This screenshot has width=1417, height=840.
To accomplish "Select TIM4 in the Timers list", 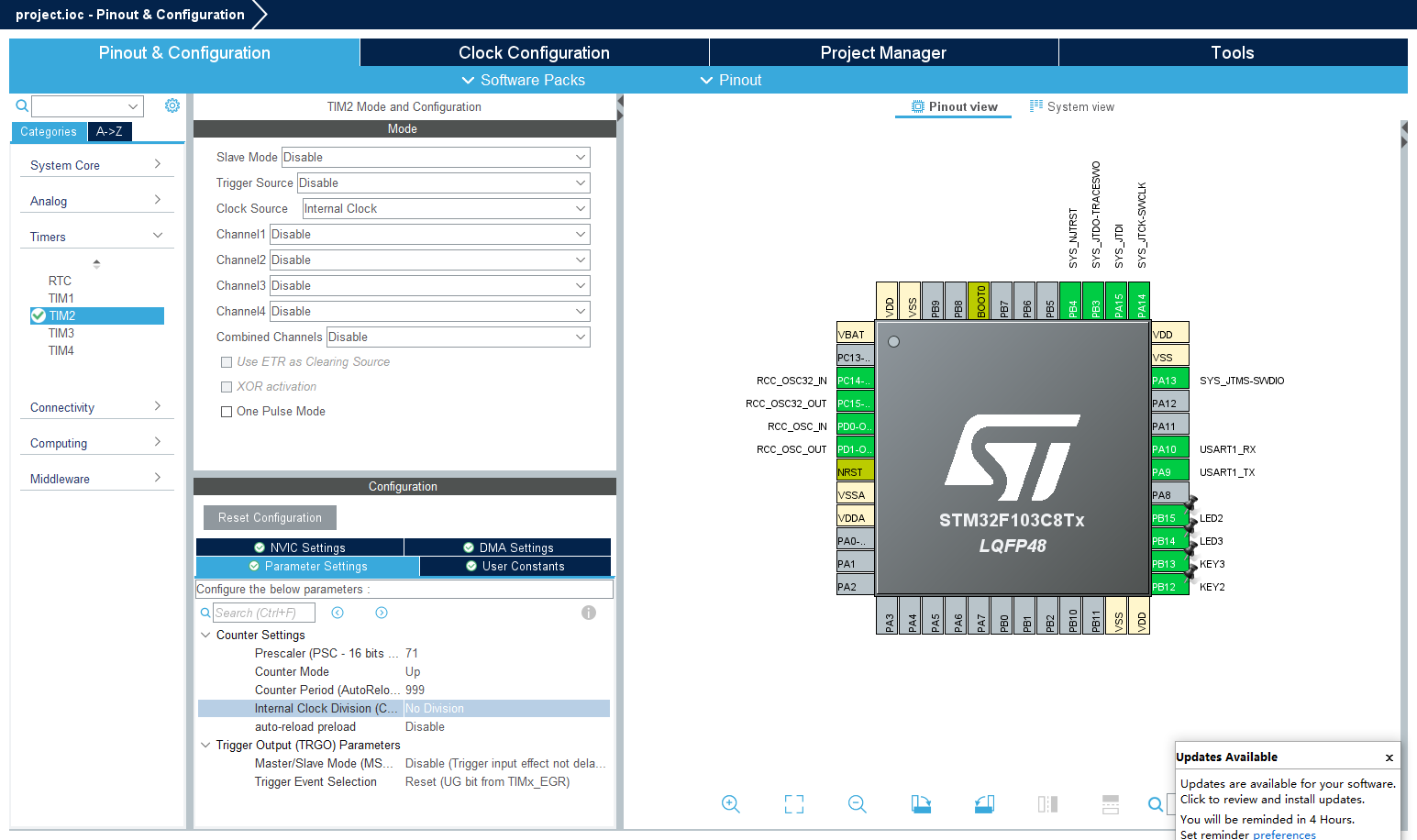I will point(61,350).
